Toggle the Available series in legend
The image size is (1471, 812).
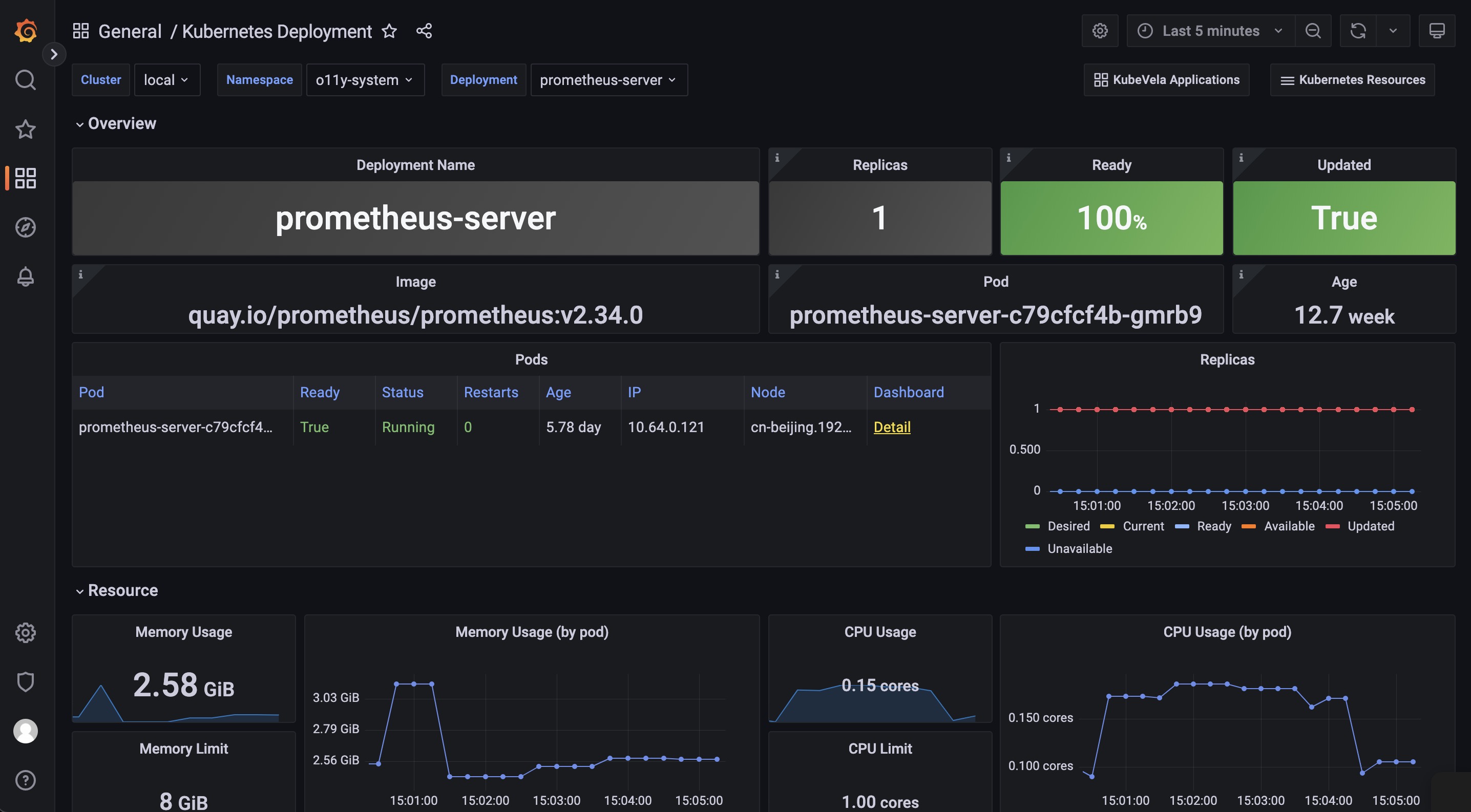click(1289, 526)
